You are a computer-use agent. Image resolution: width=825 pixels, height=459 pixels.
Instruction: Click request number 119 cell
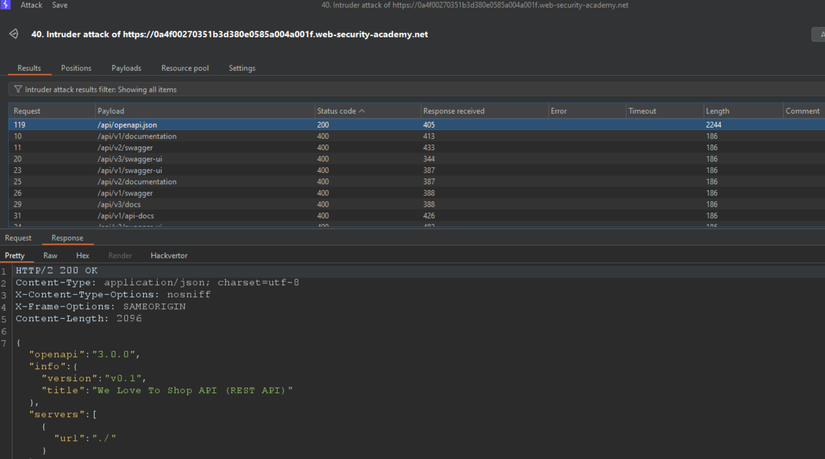tap(19, 125)
